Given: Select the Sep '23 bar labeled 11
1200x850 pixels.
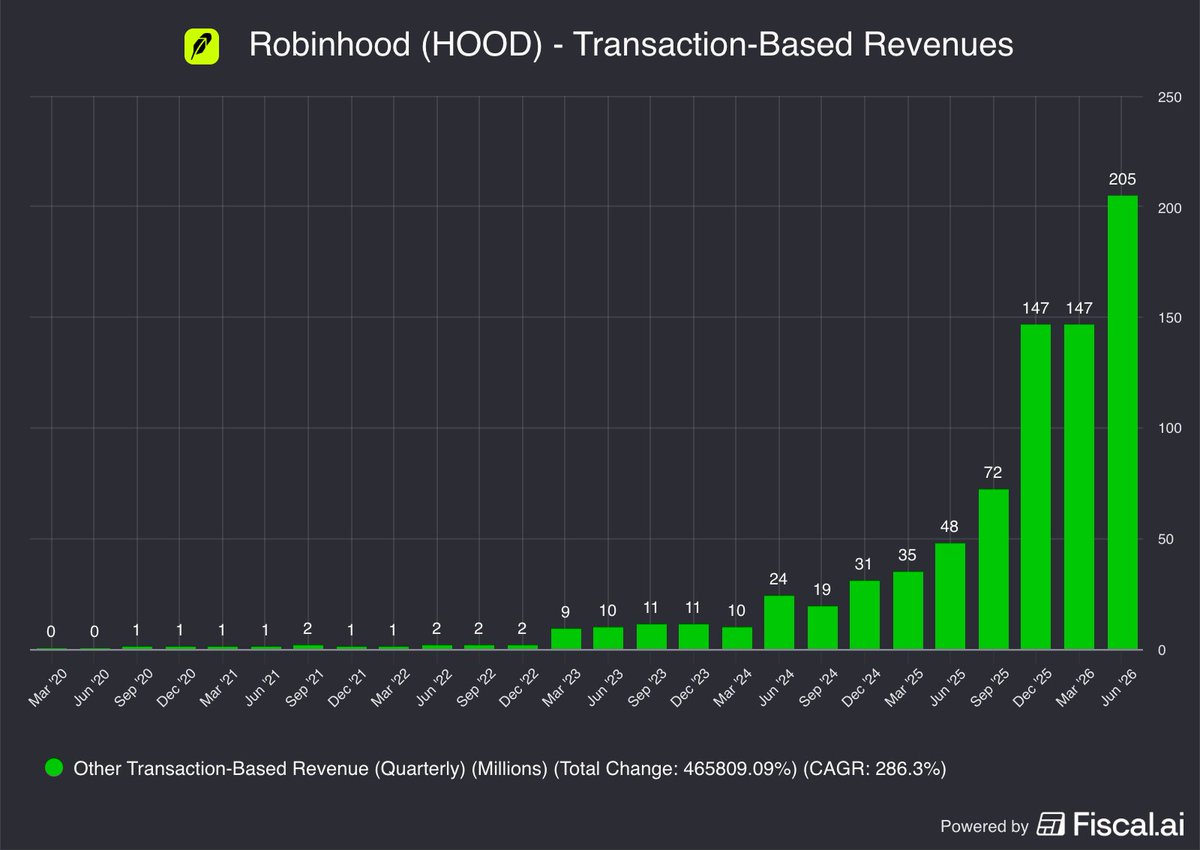Looking at the screenshot, I should click(651, 636).
